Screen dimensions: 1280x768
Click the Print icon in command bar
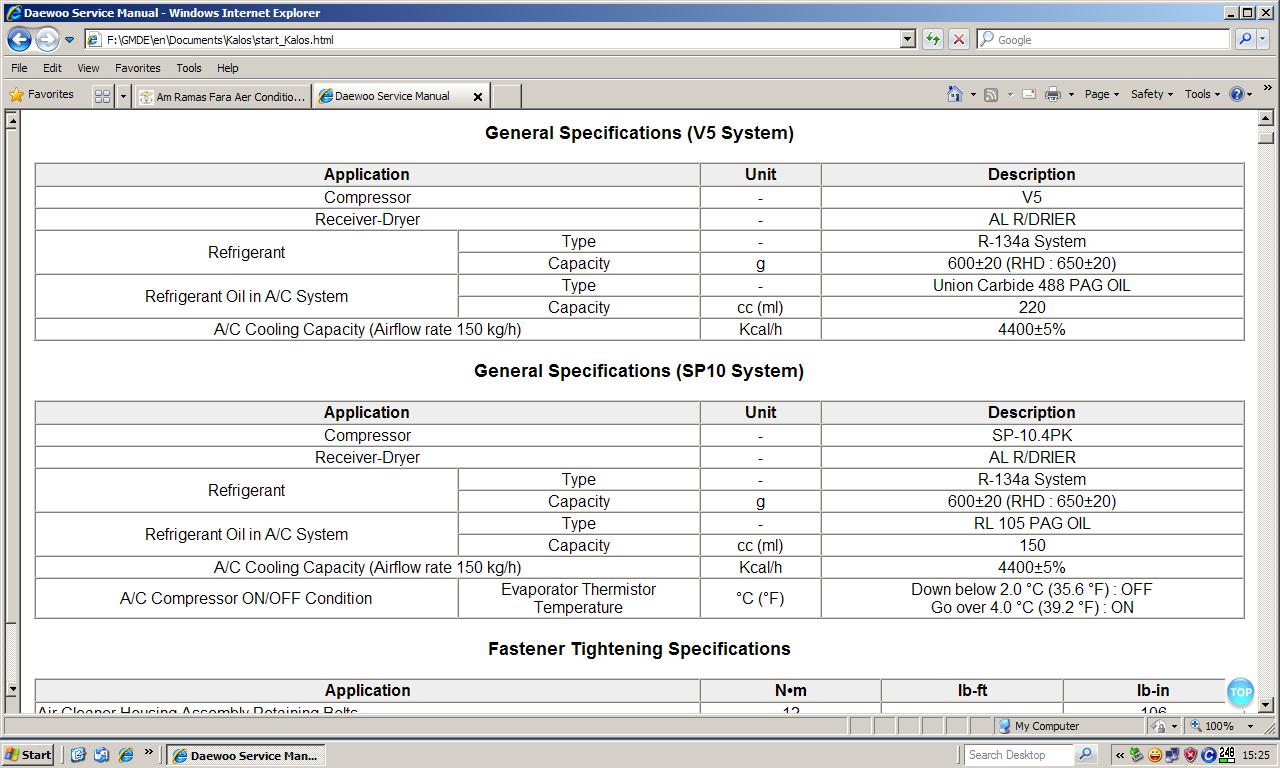point(1053,94)
